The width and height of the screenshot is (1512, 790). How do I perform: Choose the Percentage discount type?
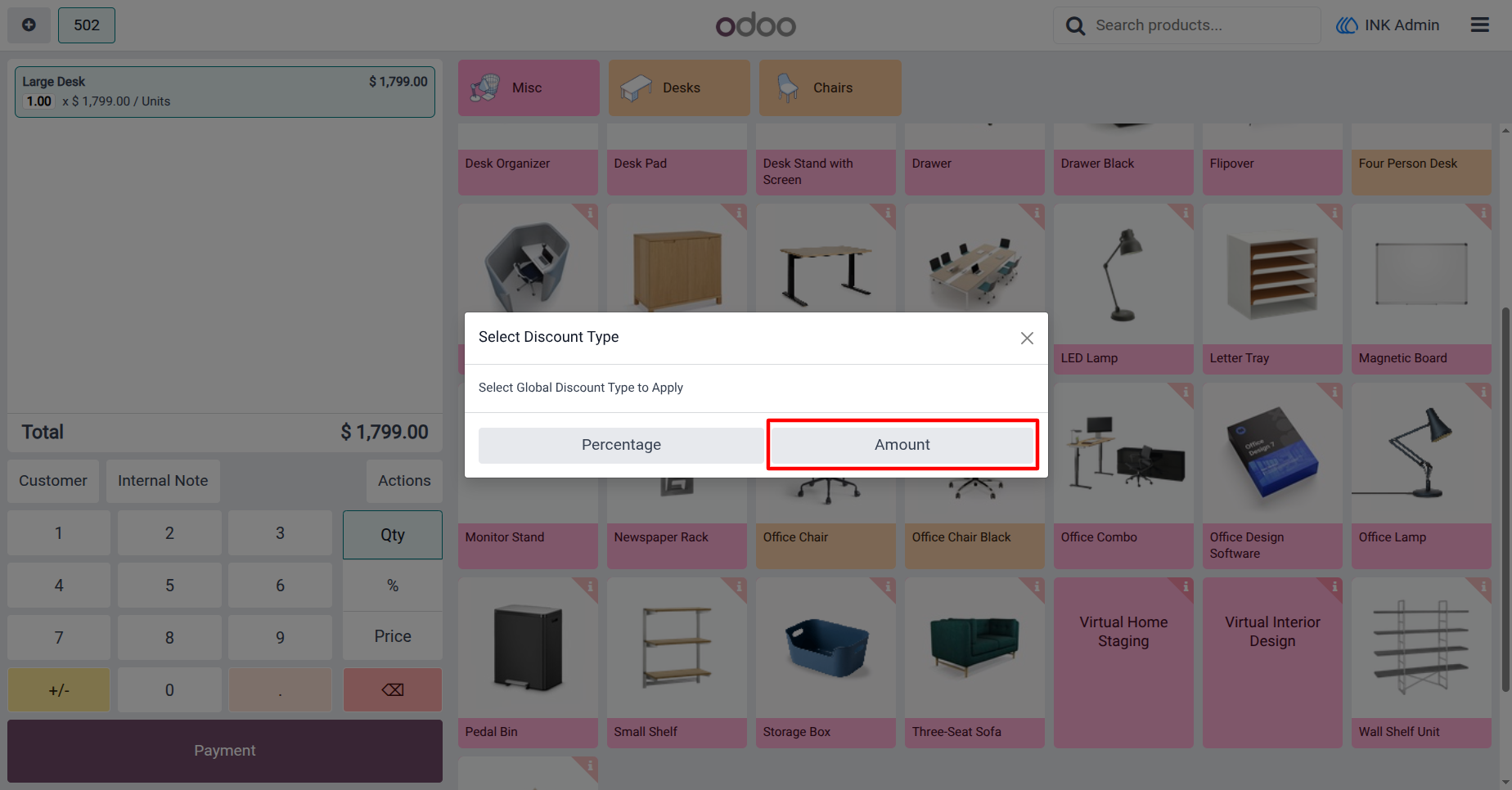621,445
